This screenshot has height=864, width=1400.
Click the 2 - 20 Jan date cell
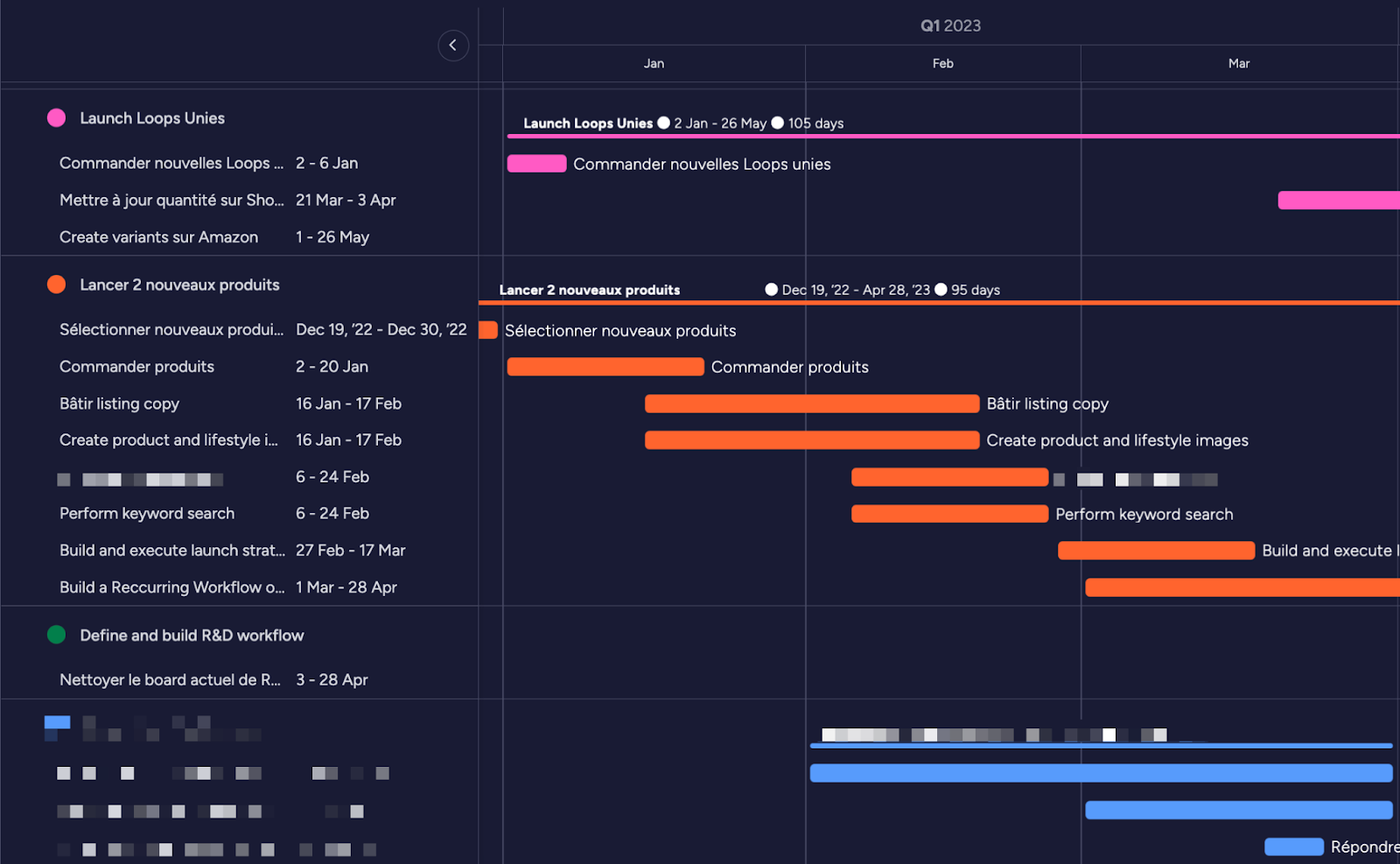pyautogui.click(x=332, y=367)
